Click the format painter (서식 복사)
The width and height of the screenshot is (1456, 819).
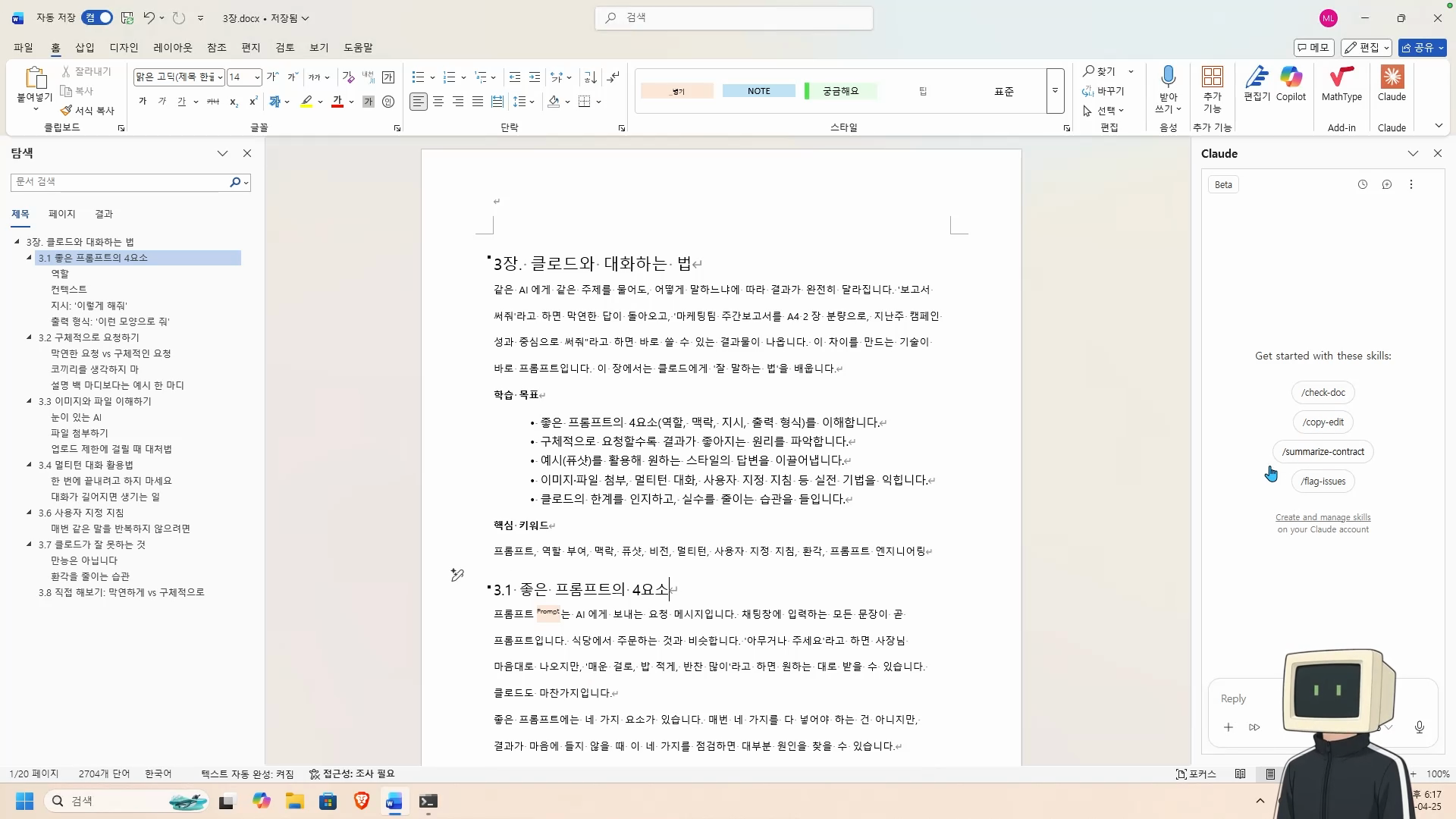(87, 111)
